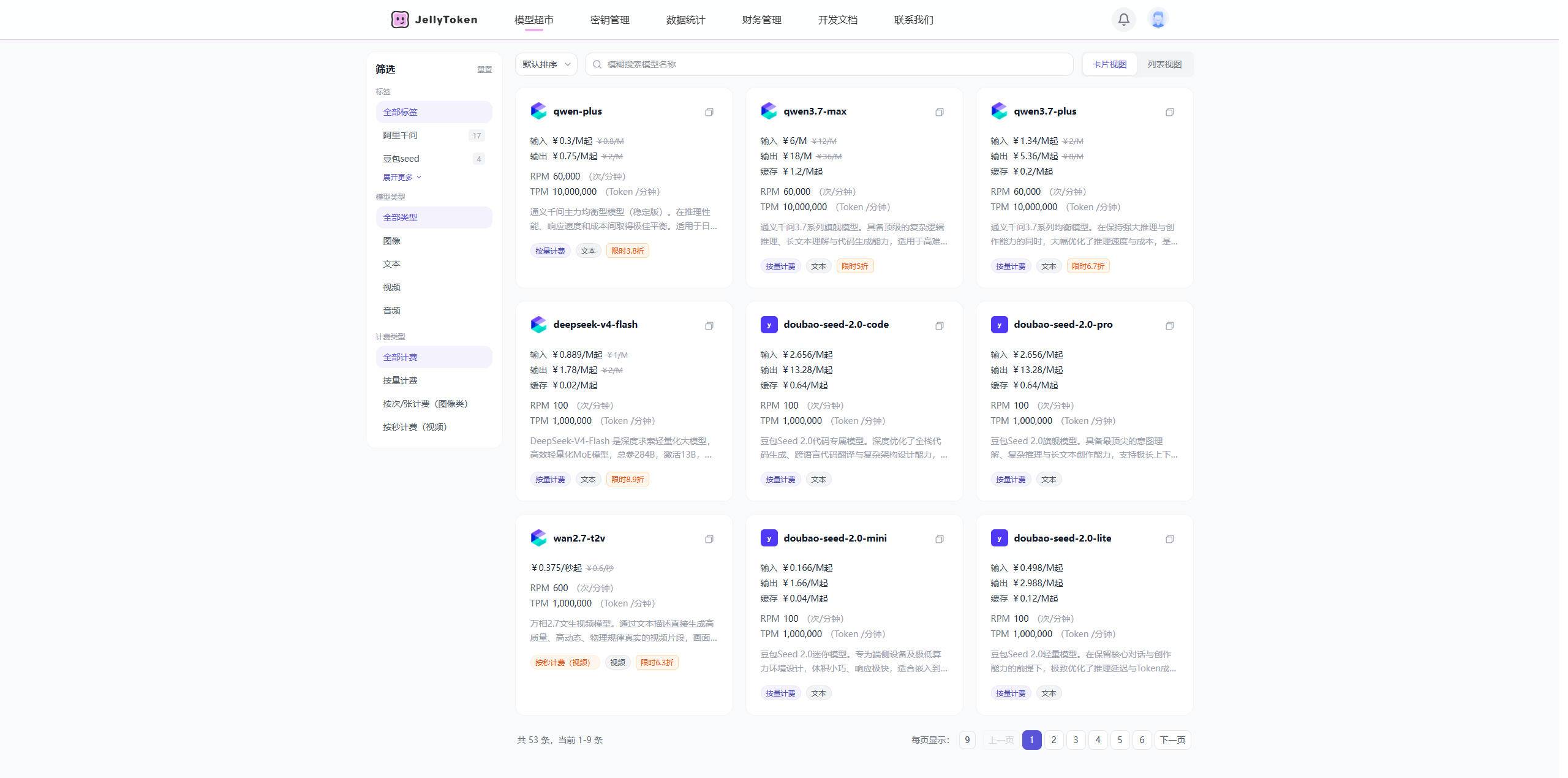
Task: Open the notifications bell
Action: (x=1123, y=20)
